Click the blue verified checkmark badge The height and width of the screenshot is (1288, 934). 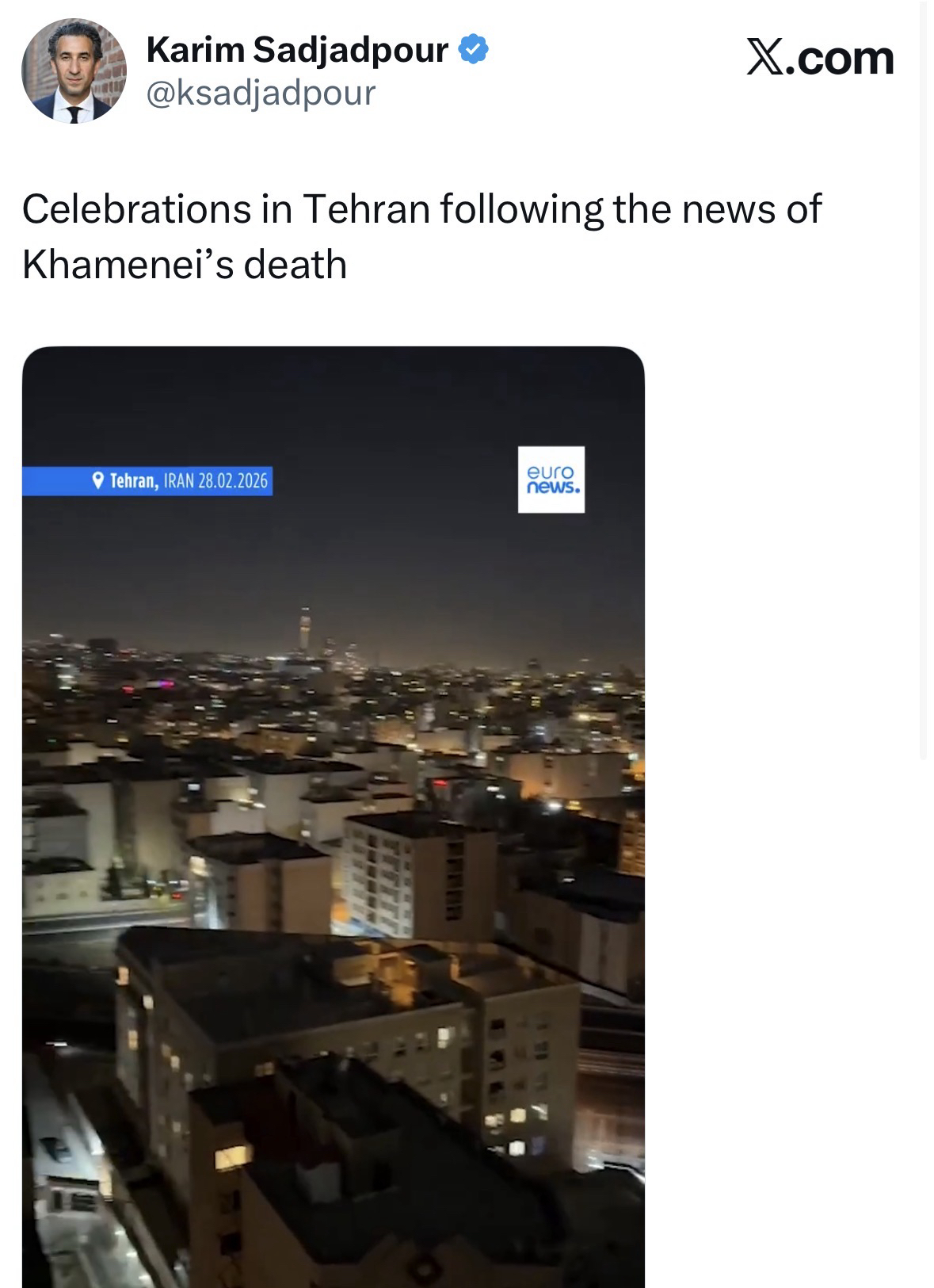[x=474, y=51]
